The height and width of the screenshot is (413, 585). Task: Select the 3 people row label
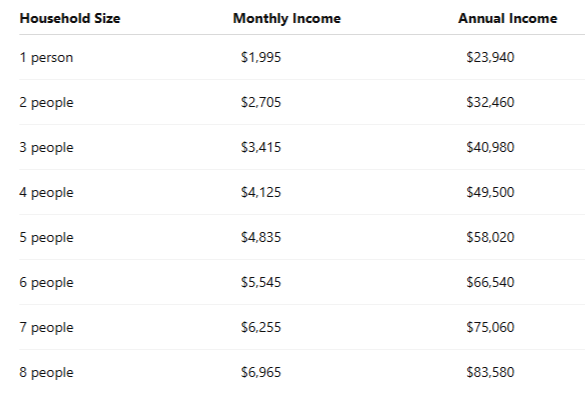46,147
